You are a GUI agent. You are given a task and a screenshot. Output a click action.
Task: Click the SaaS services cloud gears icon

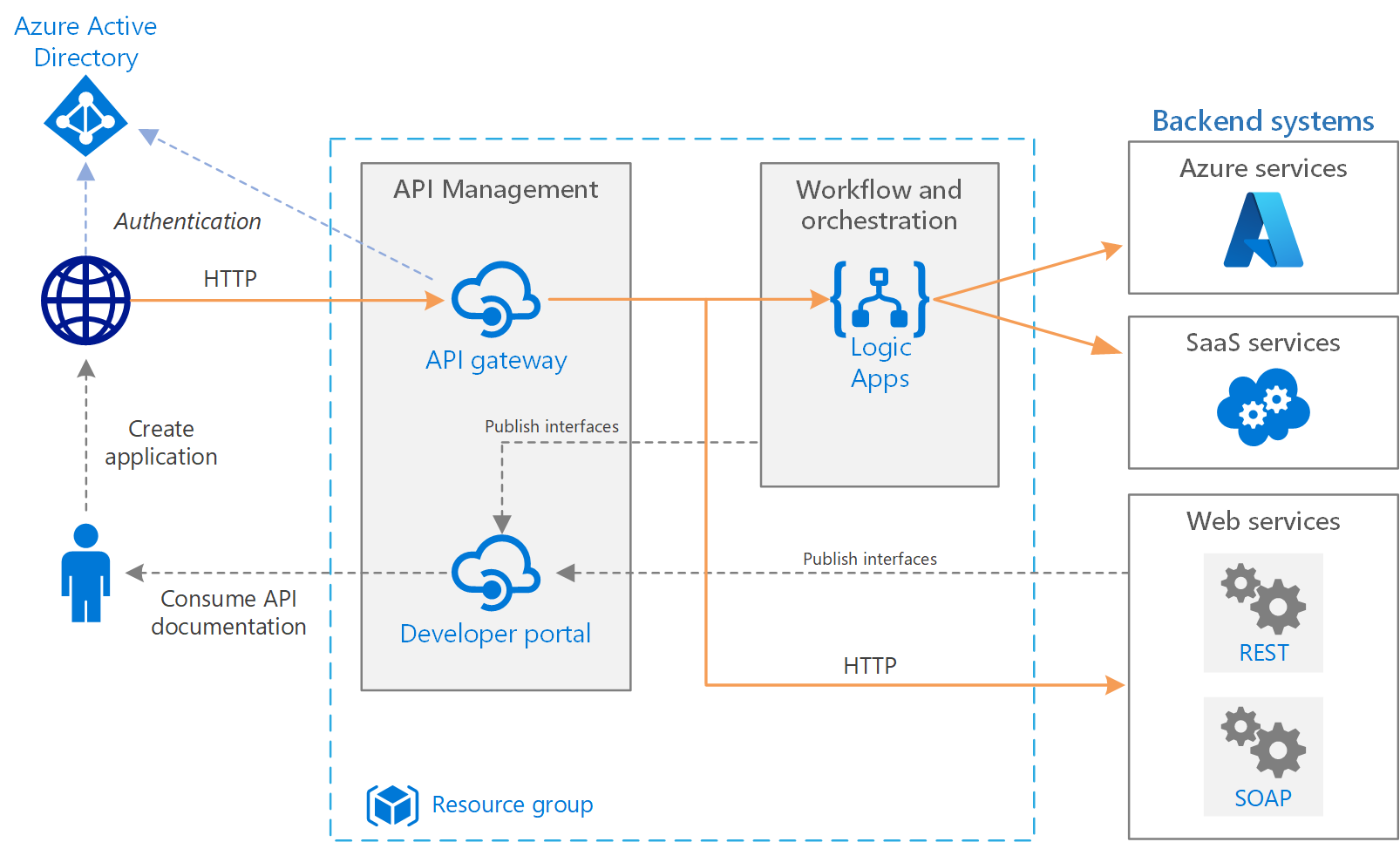[1263, 407]
